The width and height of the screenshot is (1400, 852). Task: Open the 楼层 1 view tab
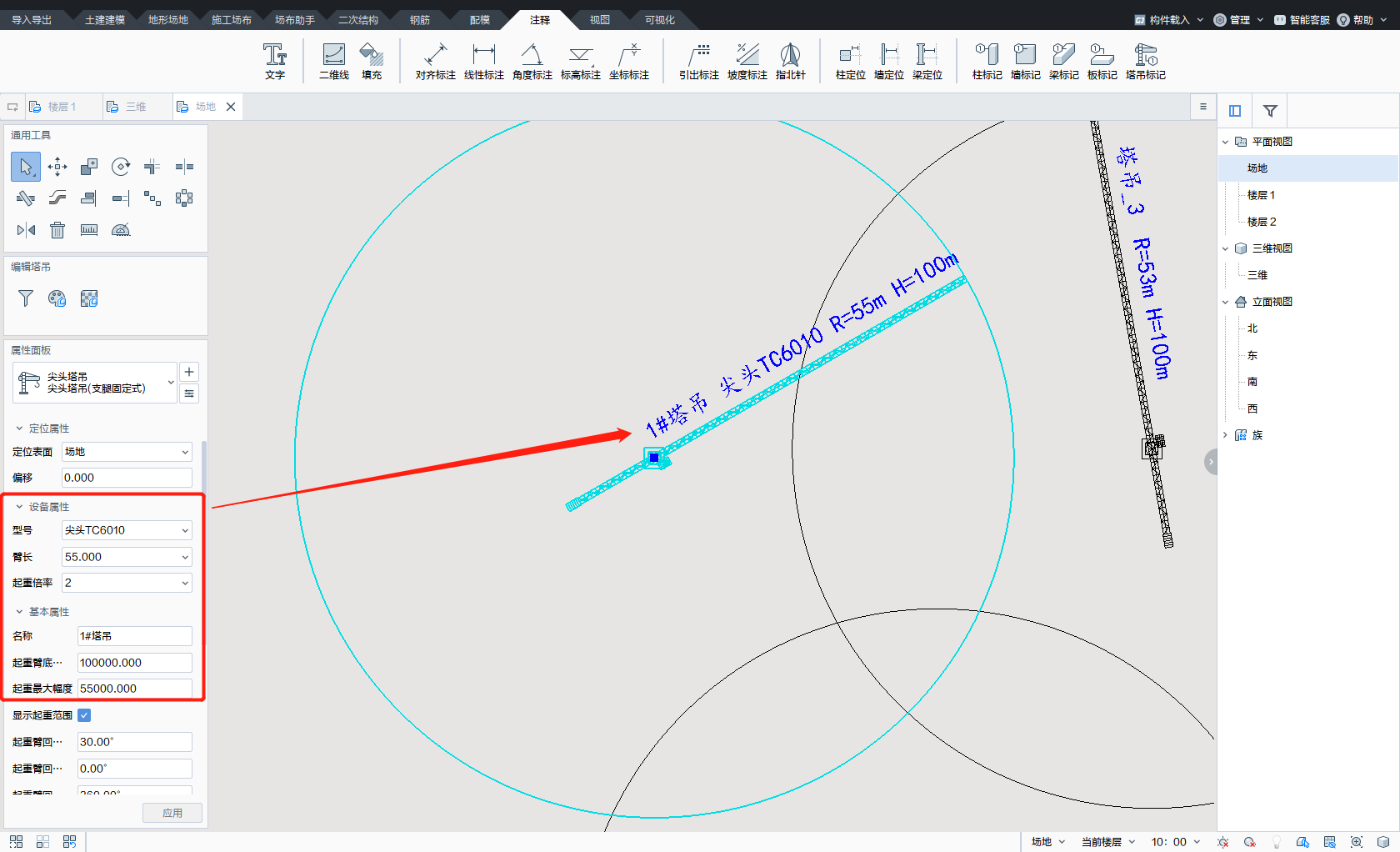pyautogui.click(x=62, y=107)
